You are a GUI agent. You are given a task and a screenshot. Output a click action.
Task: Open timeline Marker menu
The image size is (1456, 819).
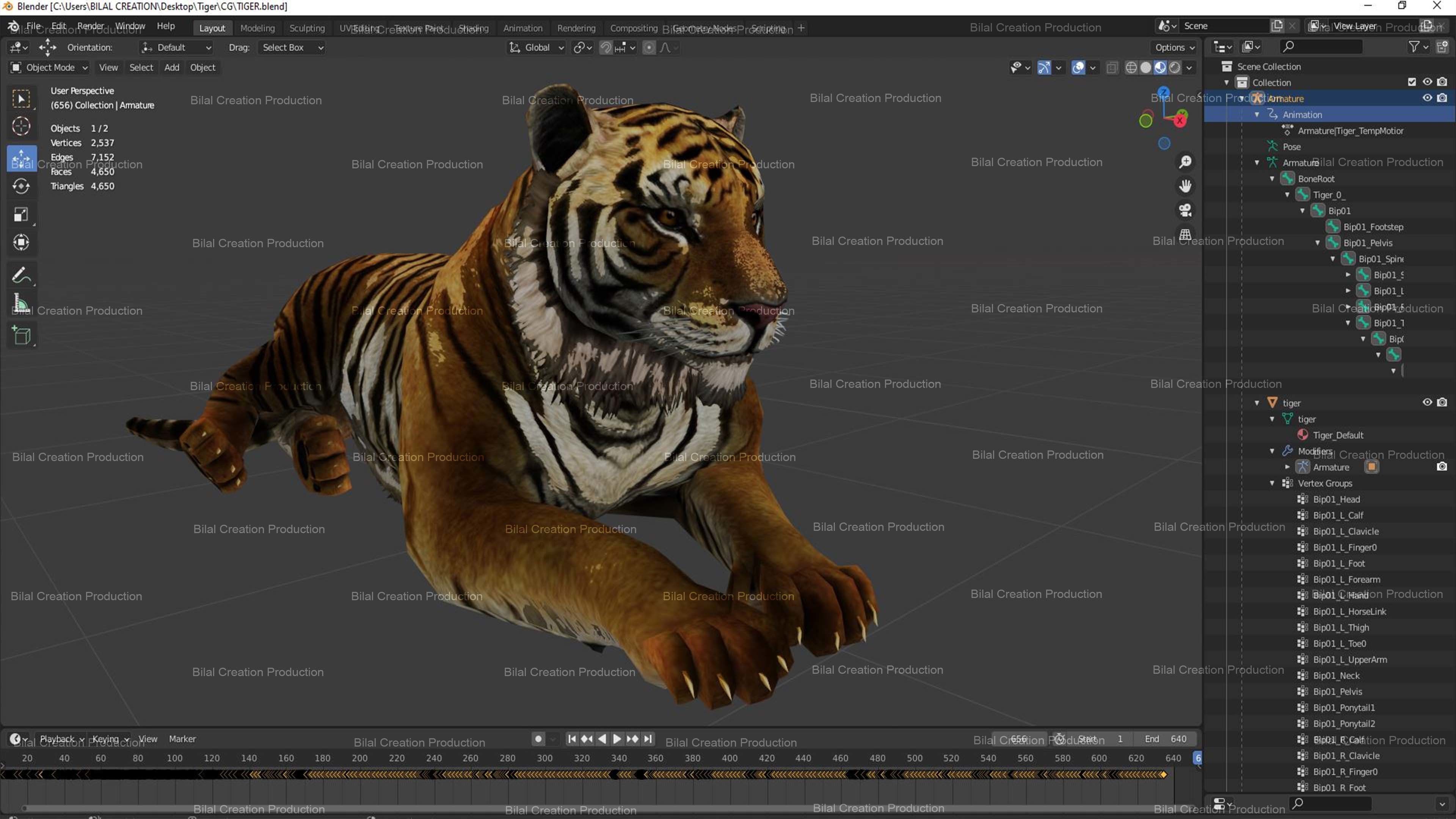coord(182,739)
